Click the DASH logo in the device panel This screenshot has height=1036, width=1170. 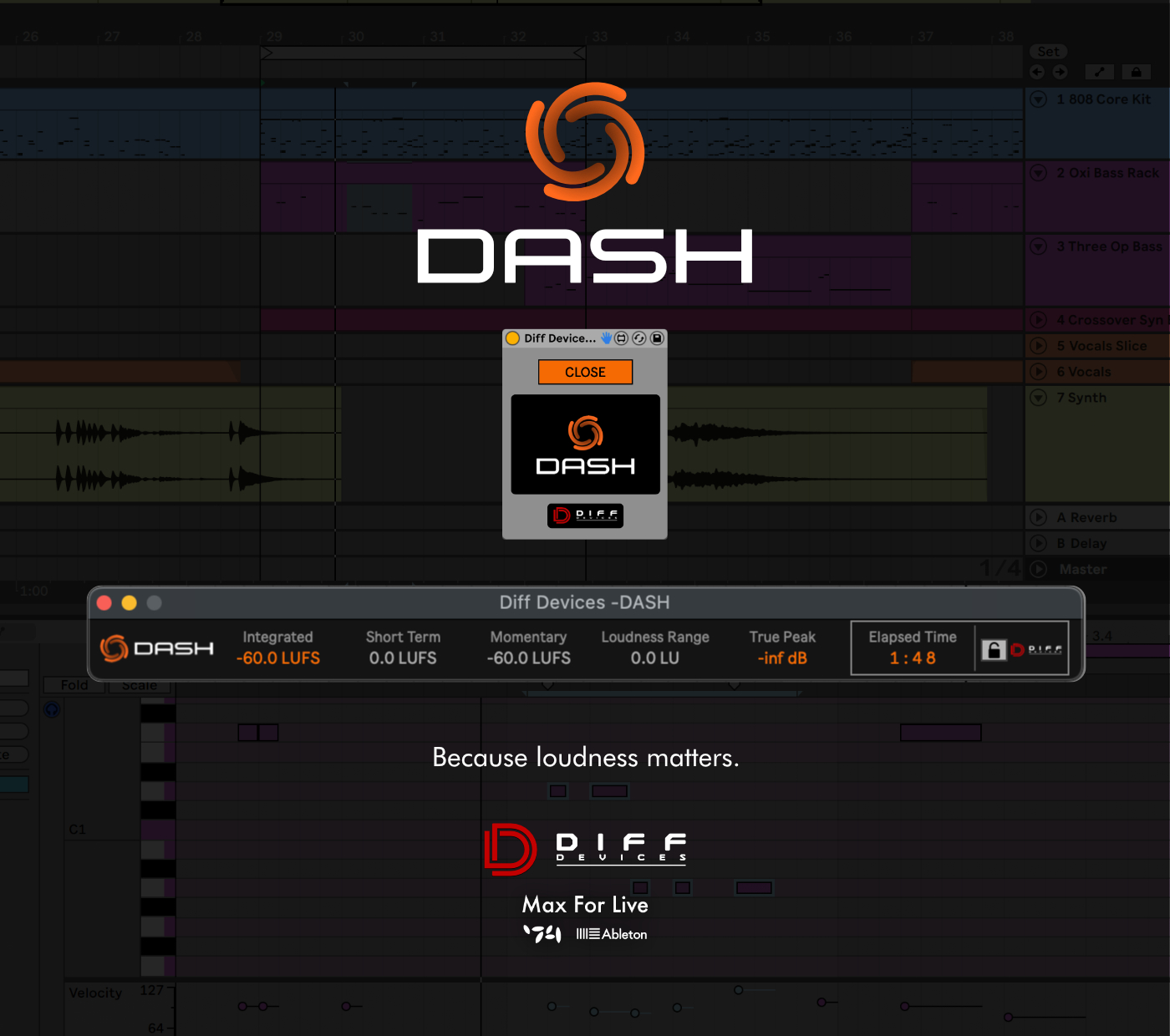pyautogui.click(x=585, y=444)
